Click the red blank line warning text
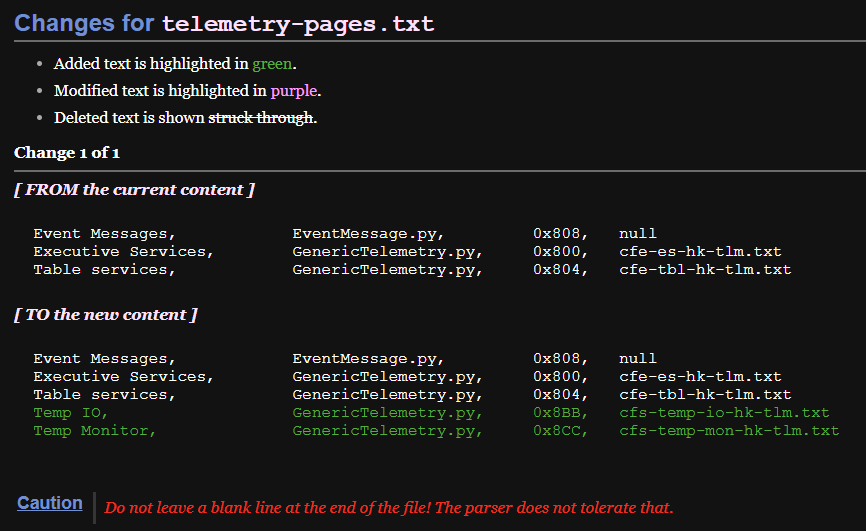This screenshot has width=866, height=531. tap(389, 508)
